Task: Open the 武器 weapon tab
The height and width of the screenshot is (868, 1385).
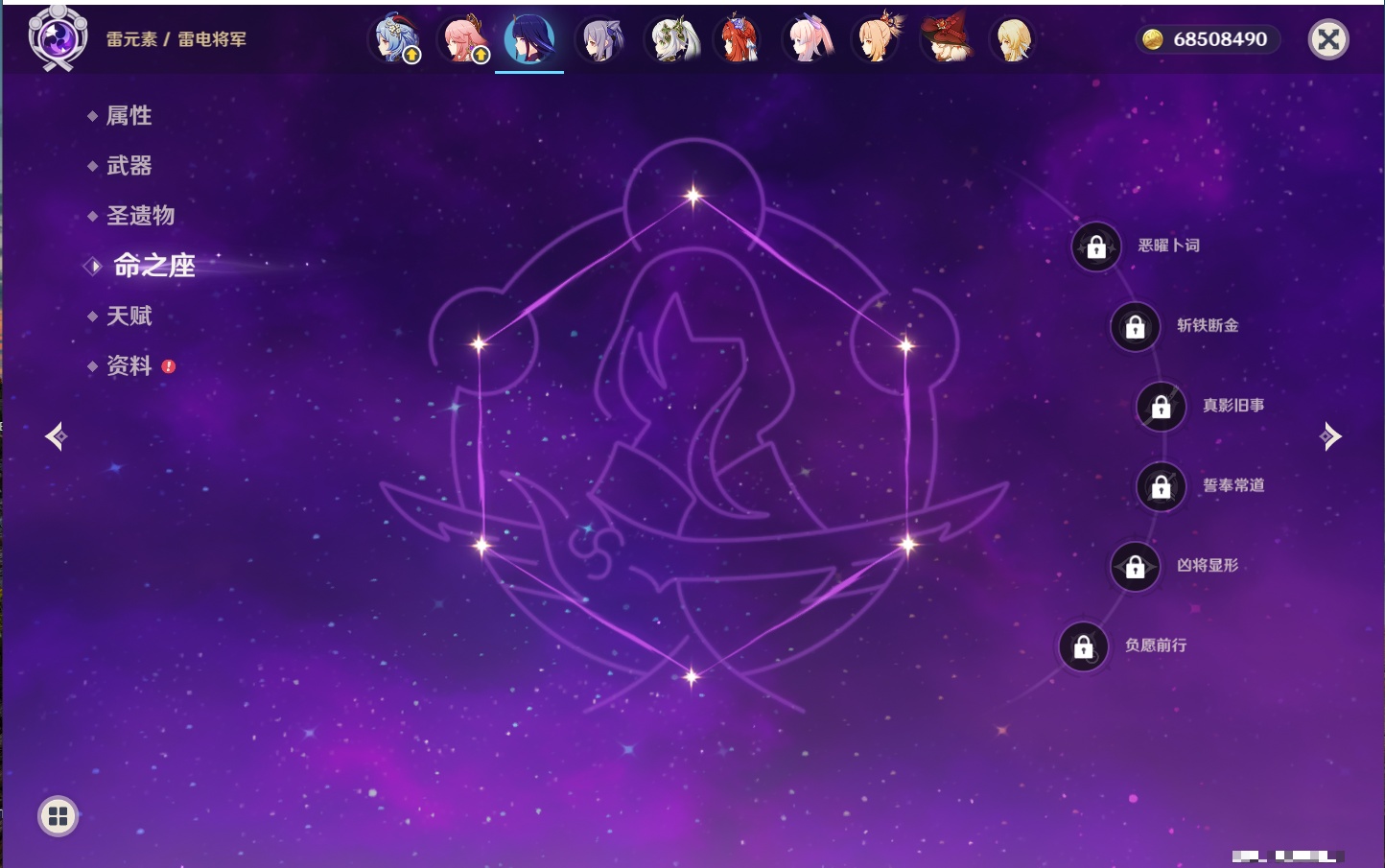Action: click(x=129, y=166)
